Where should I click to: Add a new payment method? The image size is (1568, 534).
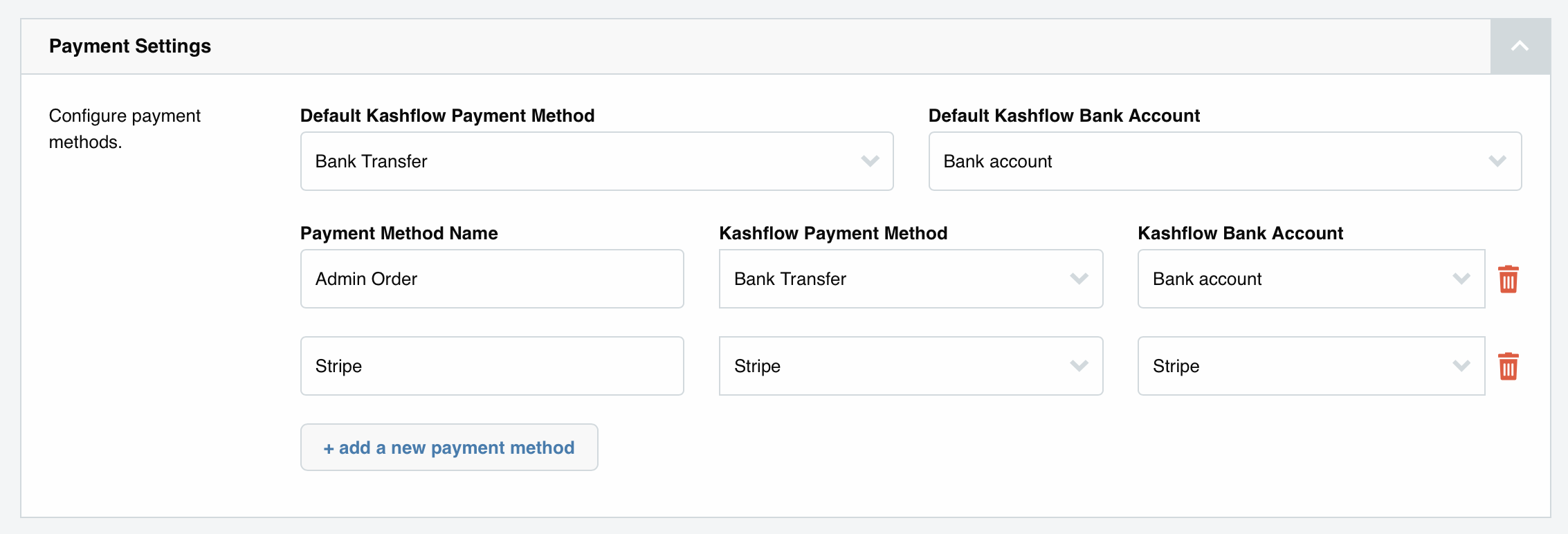click(449, 448)
